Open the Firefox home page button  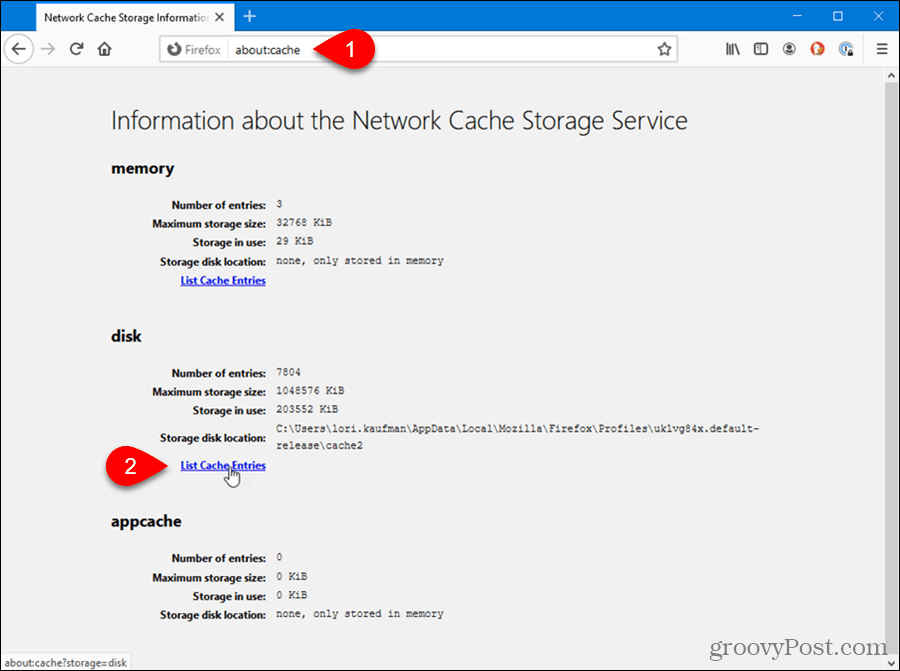pyautogui.click(x=104, y=49)
